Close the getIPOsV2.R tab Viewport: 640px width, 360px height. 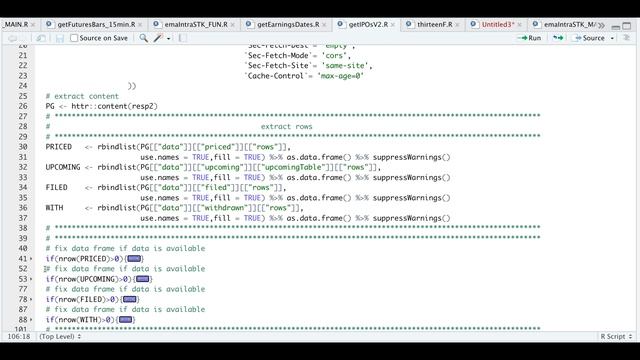pyautogui.click(x=393, y=25)
